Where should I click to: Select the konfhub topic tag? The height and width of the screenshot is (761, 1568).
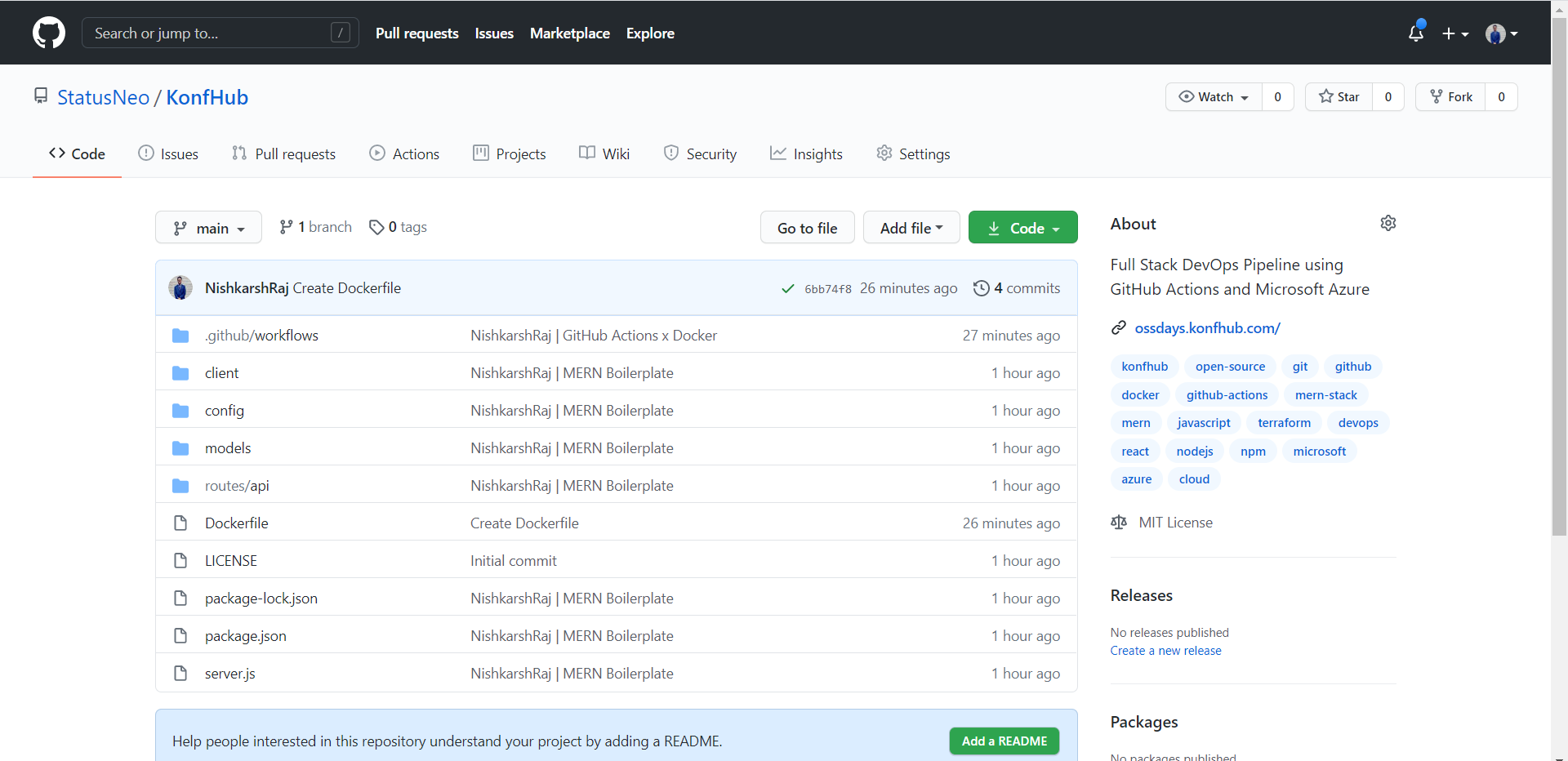point(1144,367)
